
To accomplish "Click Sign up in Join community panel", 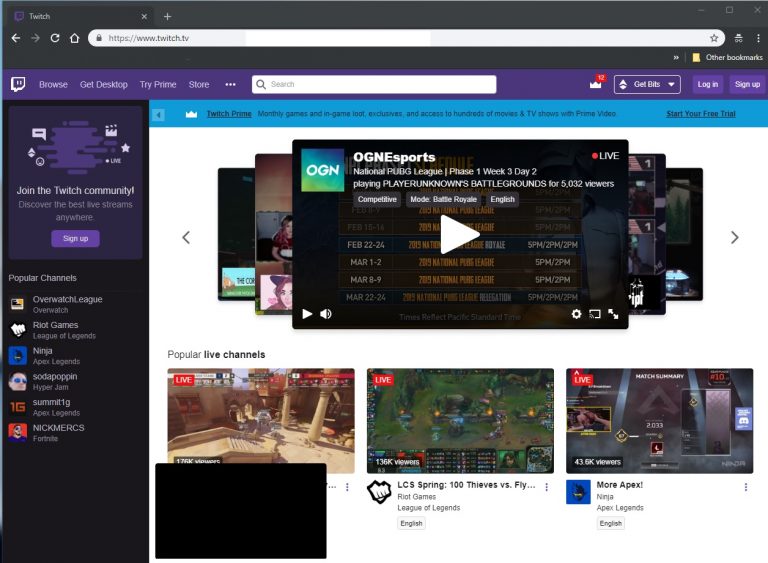I will pyautogui.click(x=75, y=239).
